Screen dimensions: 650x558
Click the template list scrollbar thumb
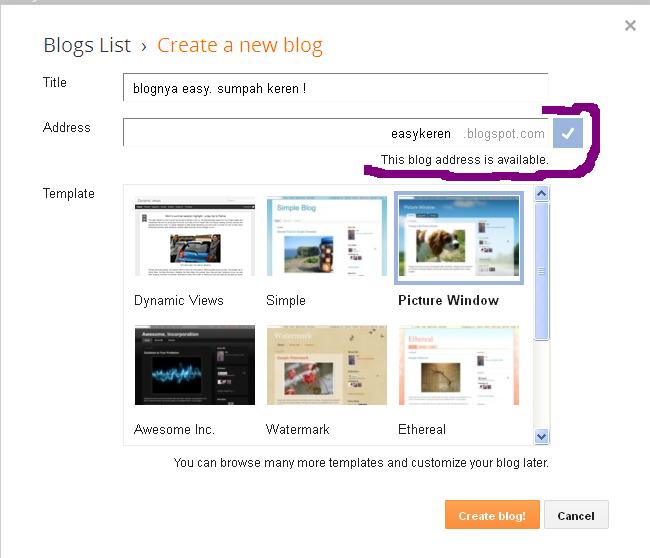(542, 271)
